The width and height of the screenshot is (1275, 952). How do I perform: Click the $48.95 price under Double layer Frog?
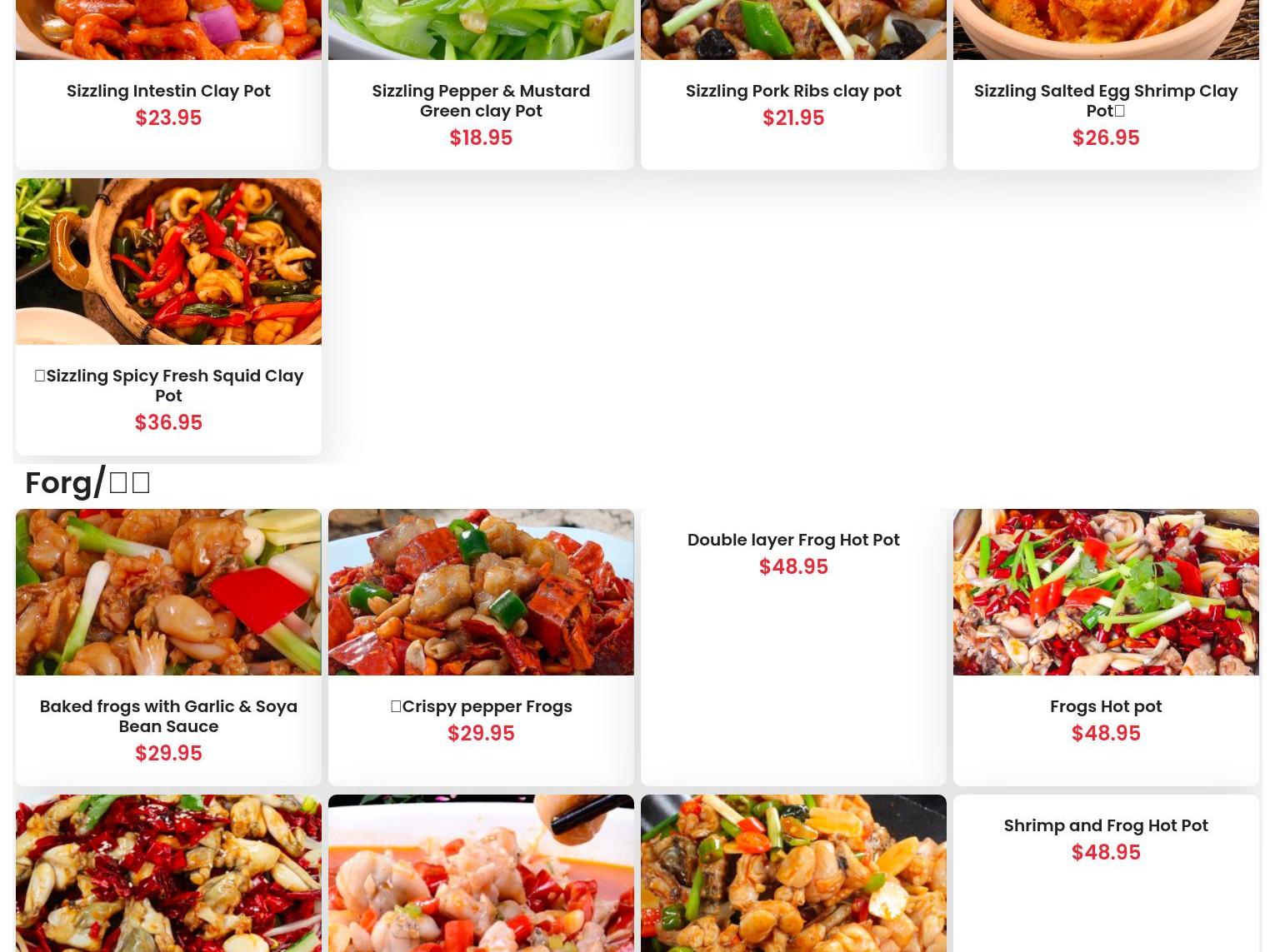[x=793, y=566]
